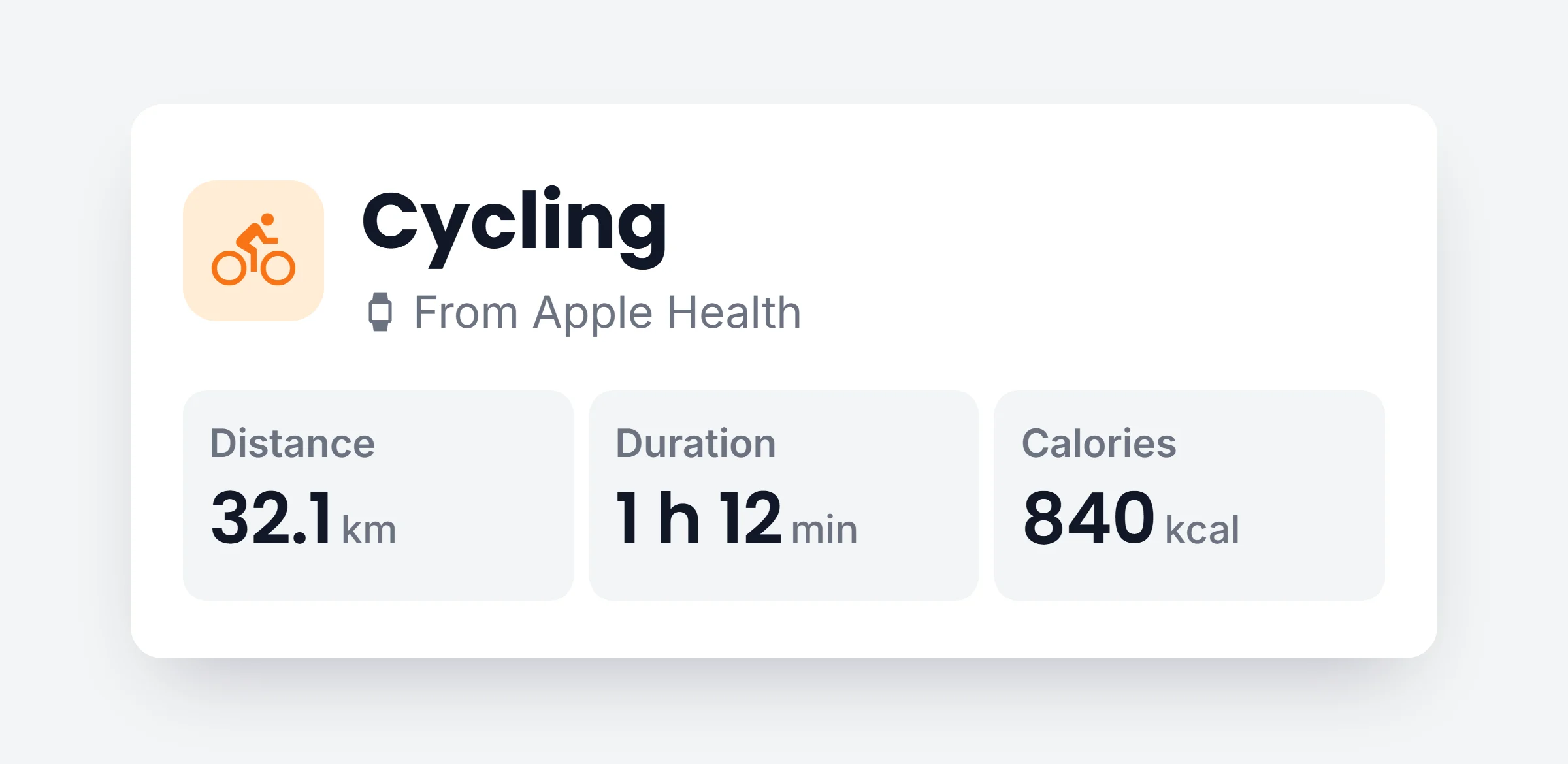The image size is (1568, 764).
Task: Click the number 840 in Calories tile
Action: (x=1089, y=518)
